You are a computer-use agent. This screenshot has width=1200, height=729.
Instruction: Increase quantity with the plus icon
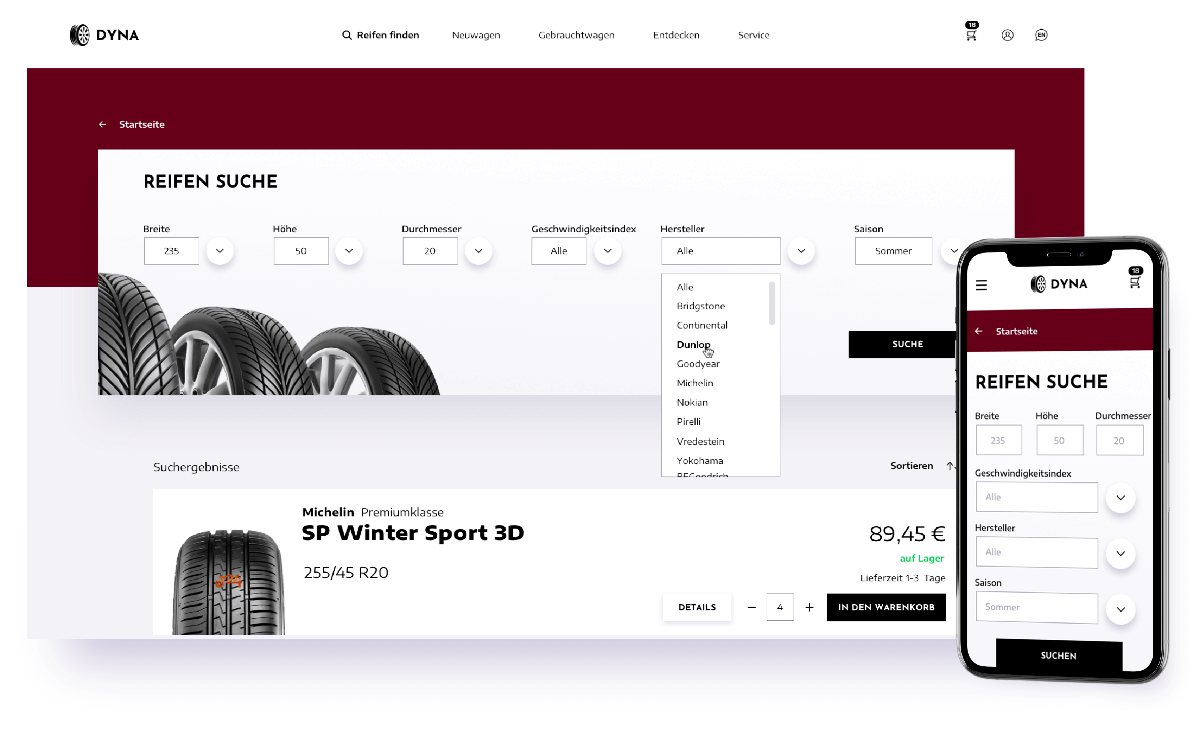coord(809,607)
